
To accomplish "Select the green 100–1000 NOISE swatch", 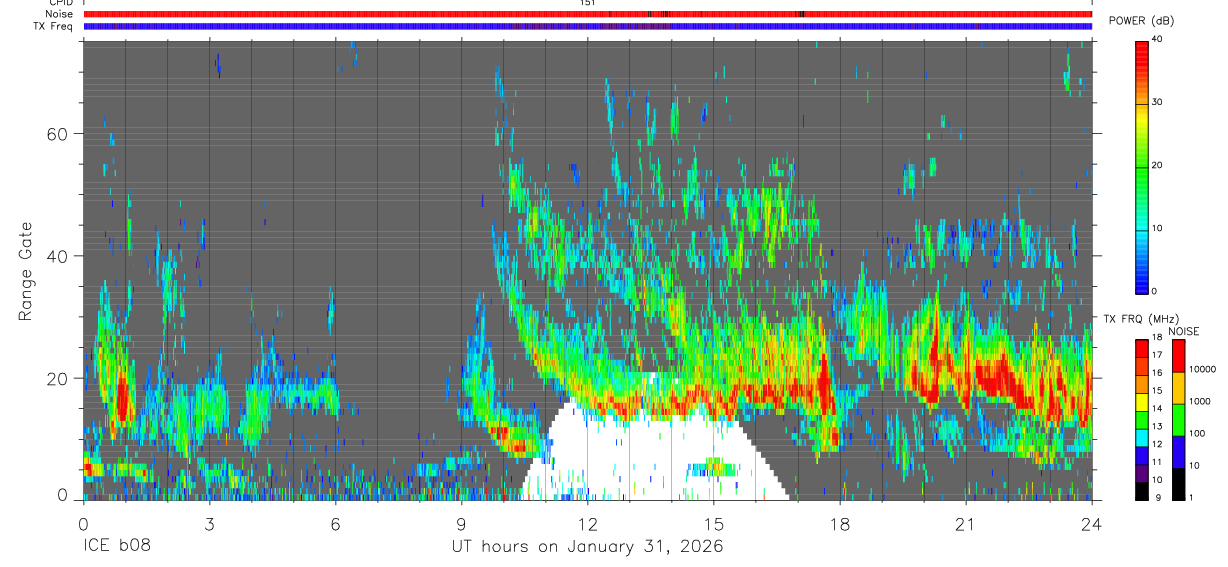I will [1179, 419].
